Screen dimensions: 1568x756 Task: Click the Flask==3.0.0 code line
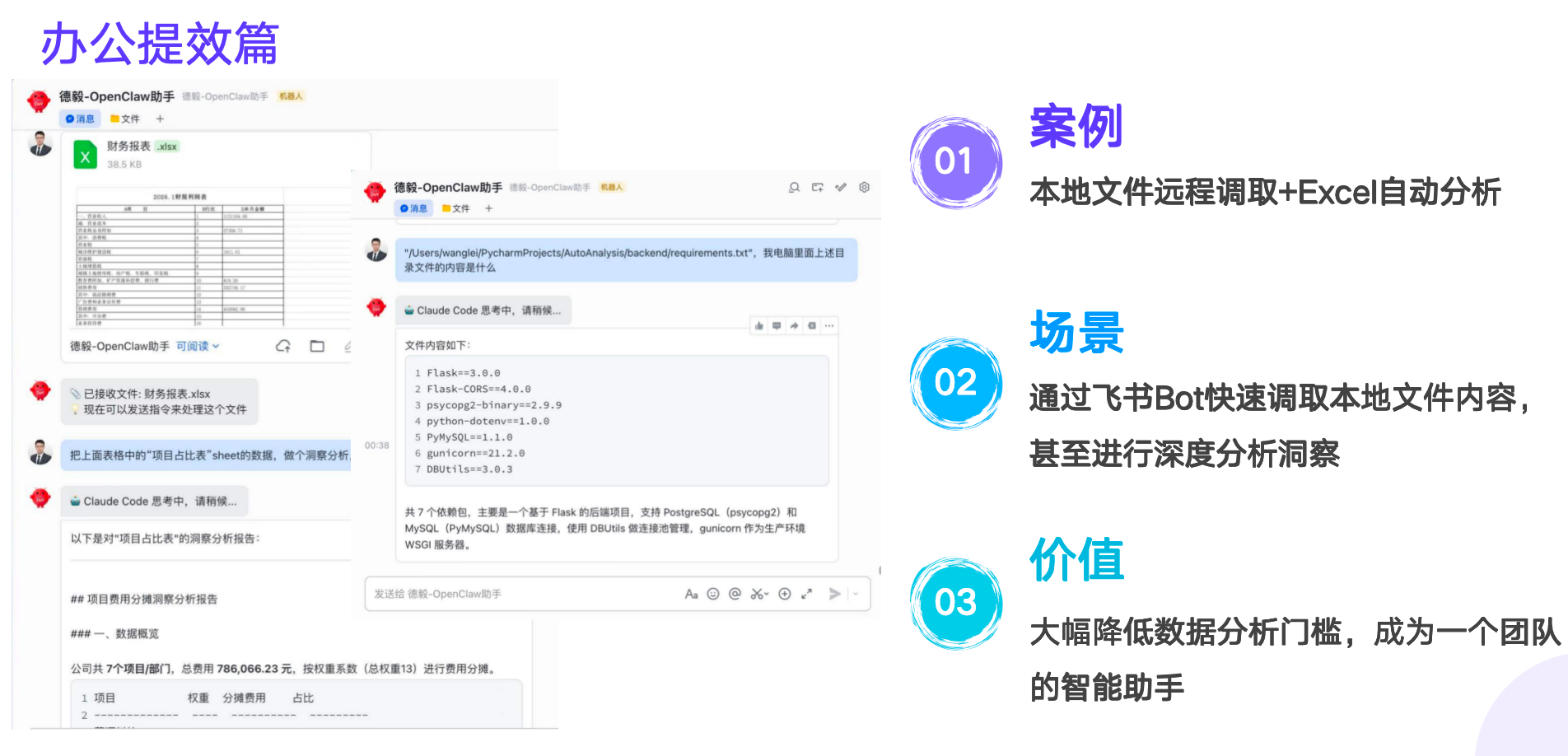[x=463, y=373]
